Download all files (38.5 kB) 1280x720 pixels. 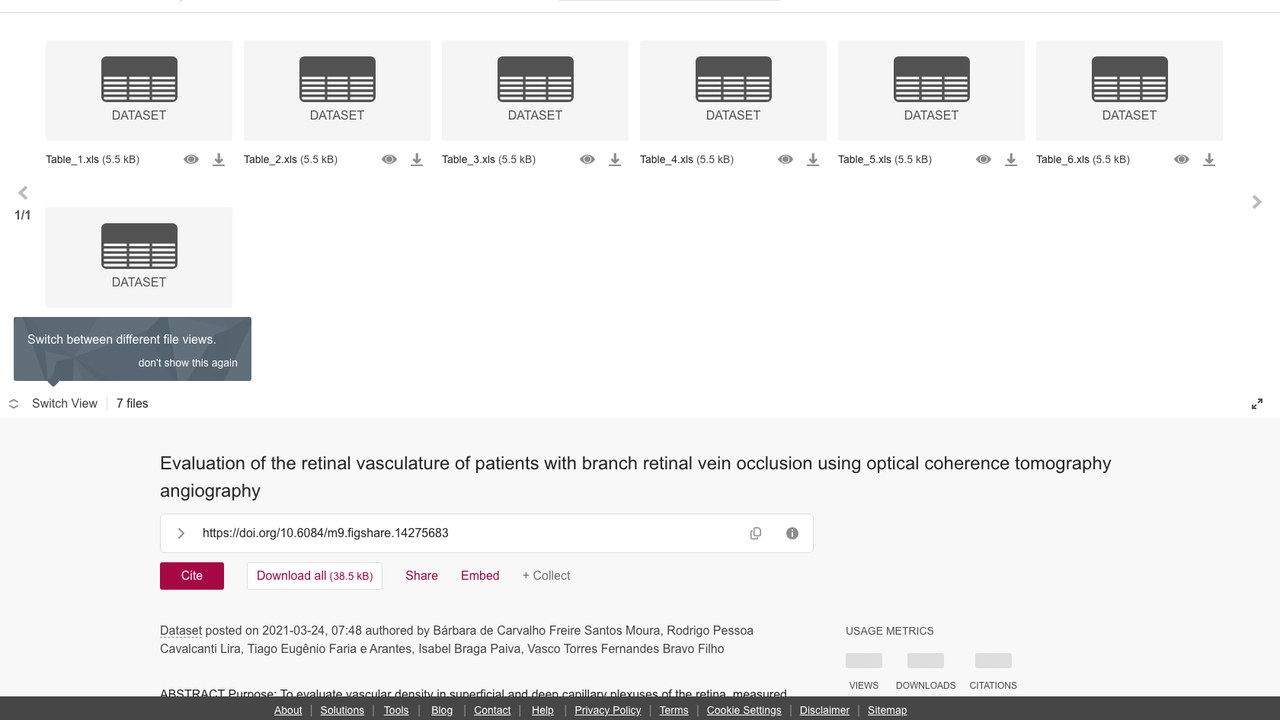pyautogui.click(x=314, y=576)
